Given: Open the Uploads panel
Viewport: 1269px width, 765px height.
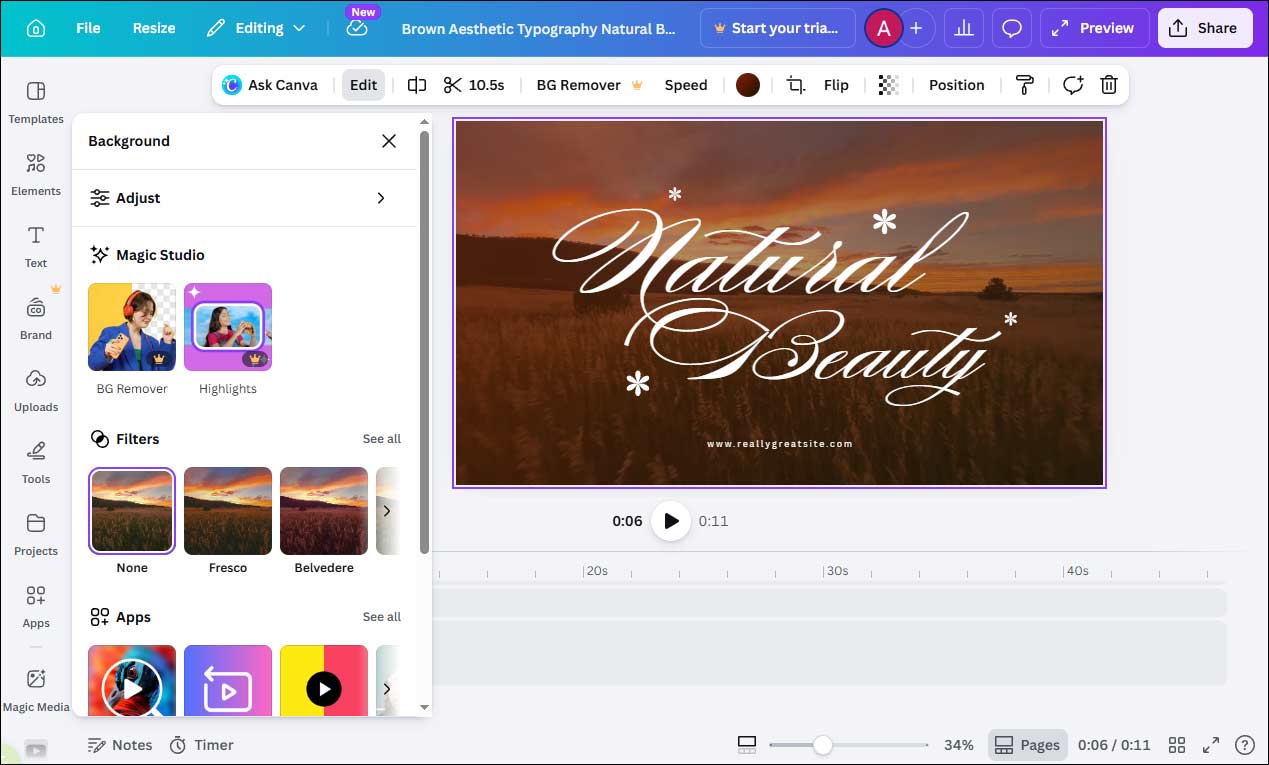Looking at the screenshot, I should (x=36, y=390).
